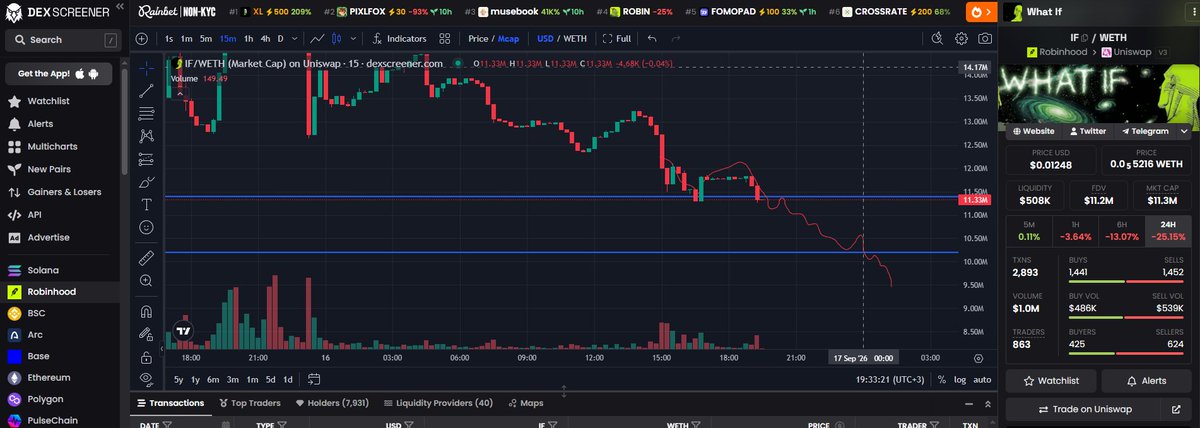
Task: Open the emoji icons tool
Action: point(147,227)
